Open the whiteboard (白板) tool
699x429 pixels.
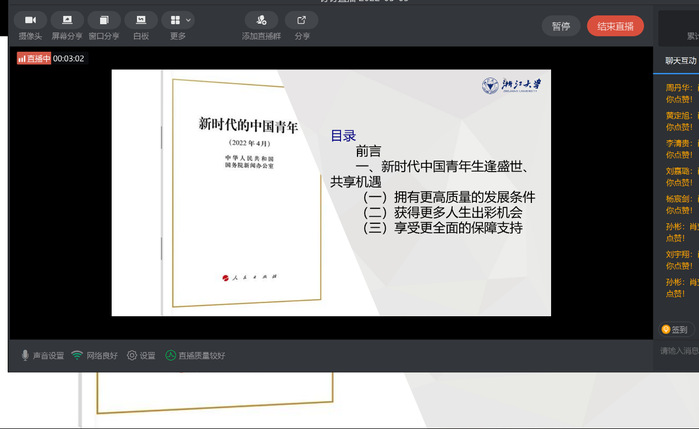[141, 20]
